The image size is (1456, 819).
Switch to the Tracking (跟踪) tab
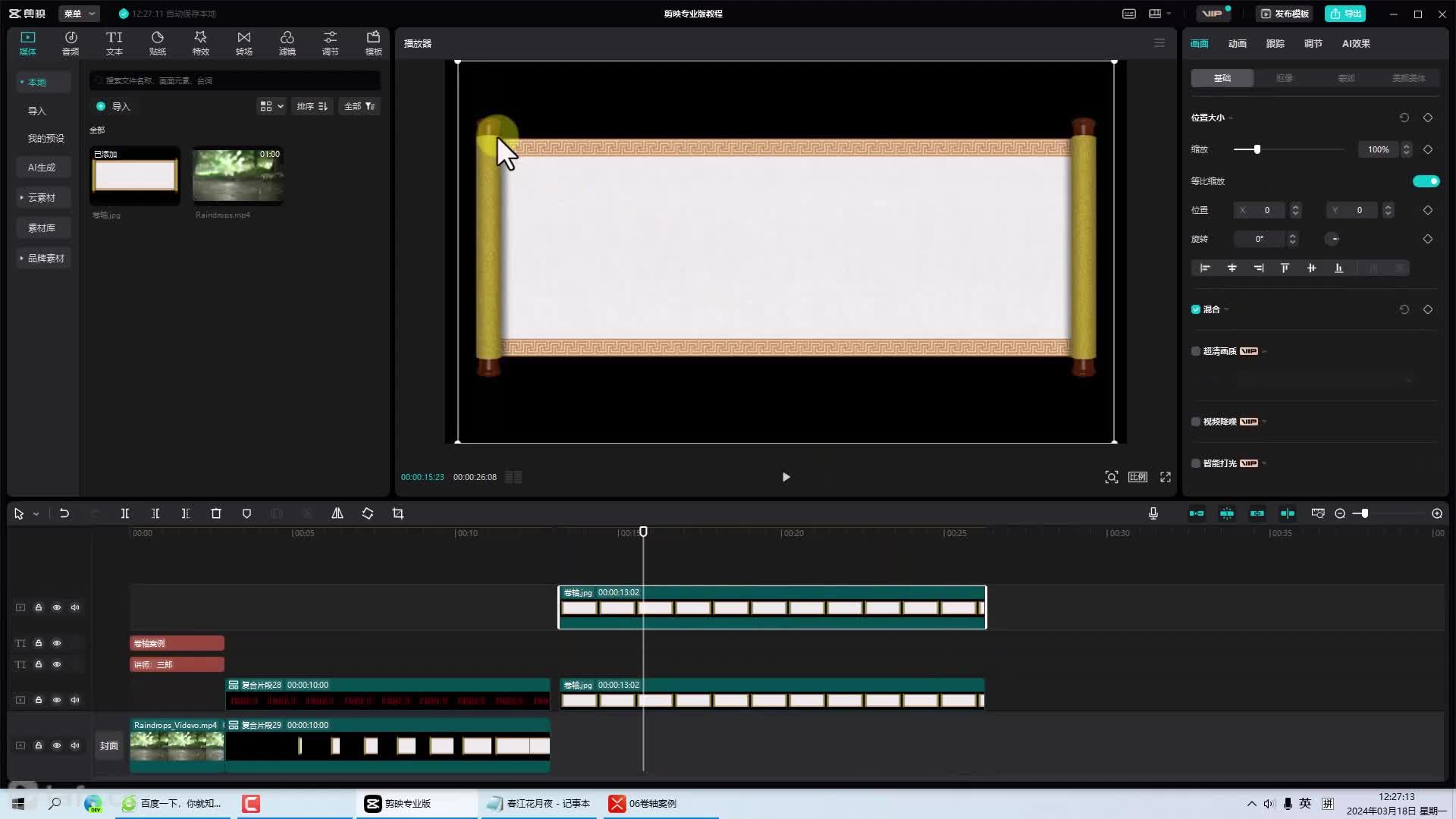tap(1275, 44)
